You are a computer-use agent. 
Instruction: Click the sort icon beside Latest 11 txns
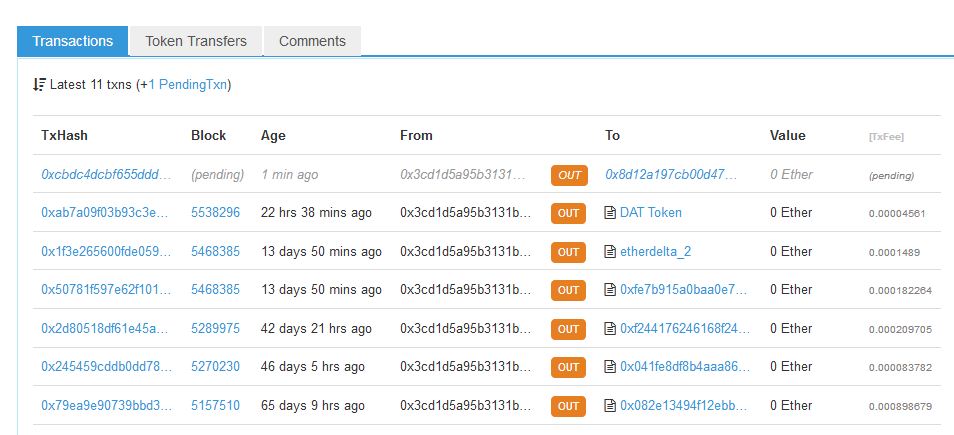click(39, 85)
